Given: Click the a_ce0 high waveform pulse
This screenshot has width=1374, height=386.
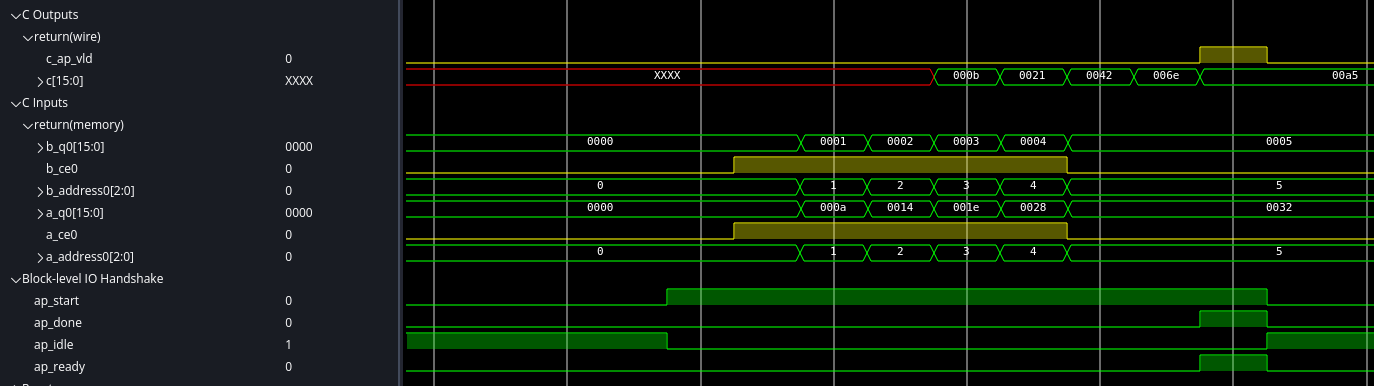Looking at the screenshot, I should point(900,231).
